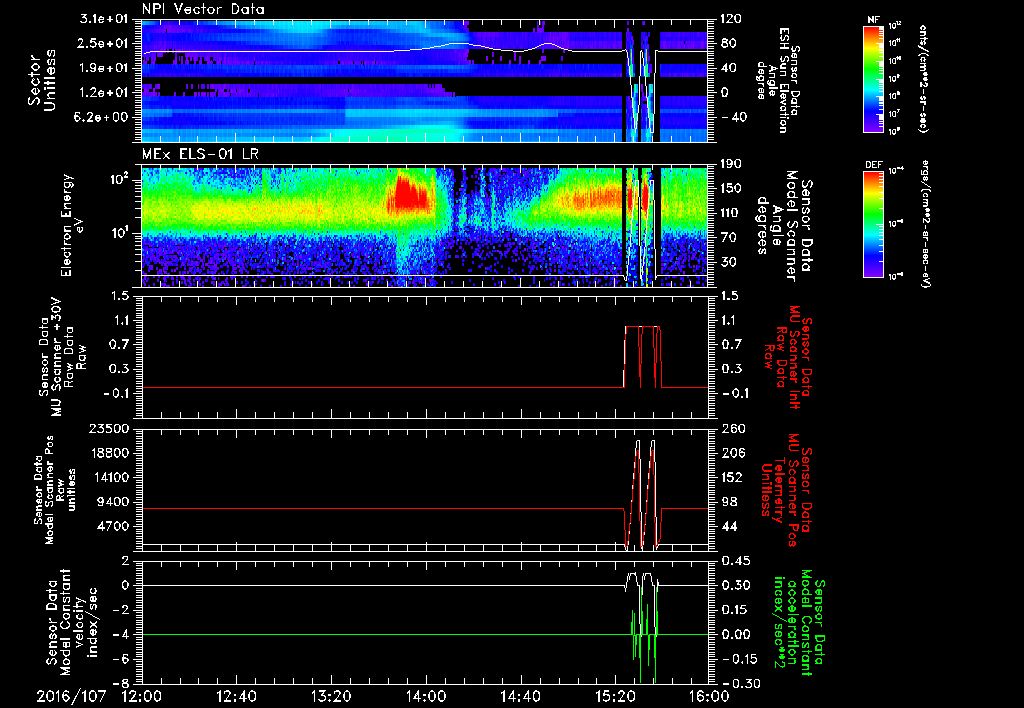Click the red square pulse in MU Scanner plot

tap(643, 357)
